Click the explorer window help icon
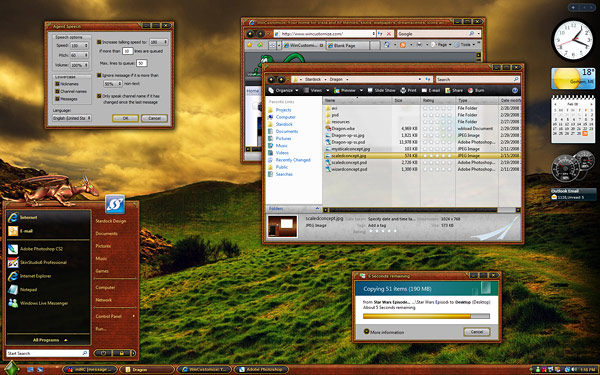The width and height of the screenshot is (600, 375). [515, 90]
